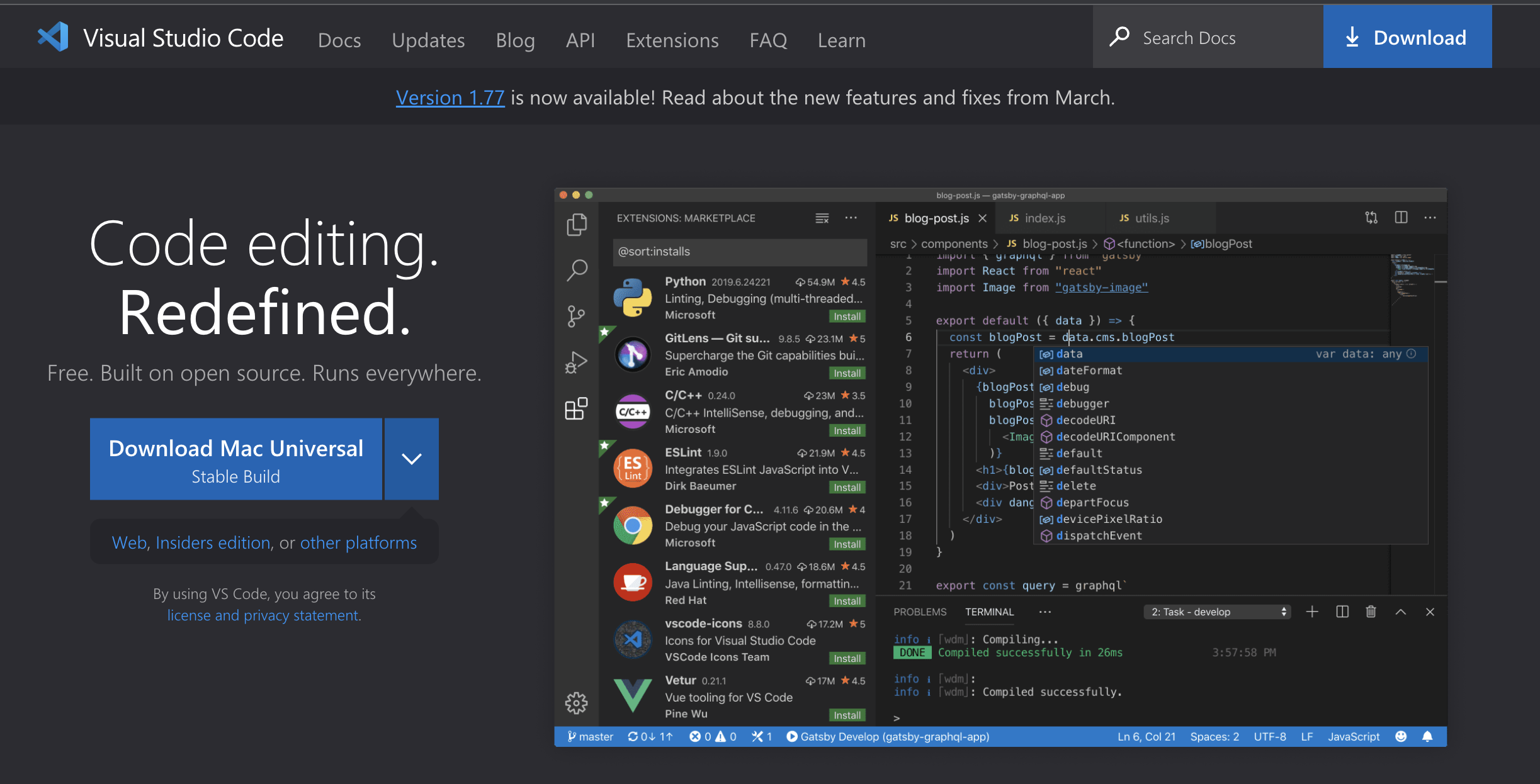The image size is (1540, 784).
Task: Select the PROBLEMS panel tab
Action: click(x=919, y=612)
